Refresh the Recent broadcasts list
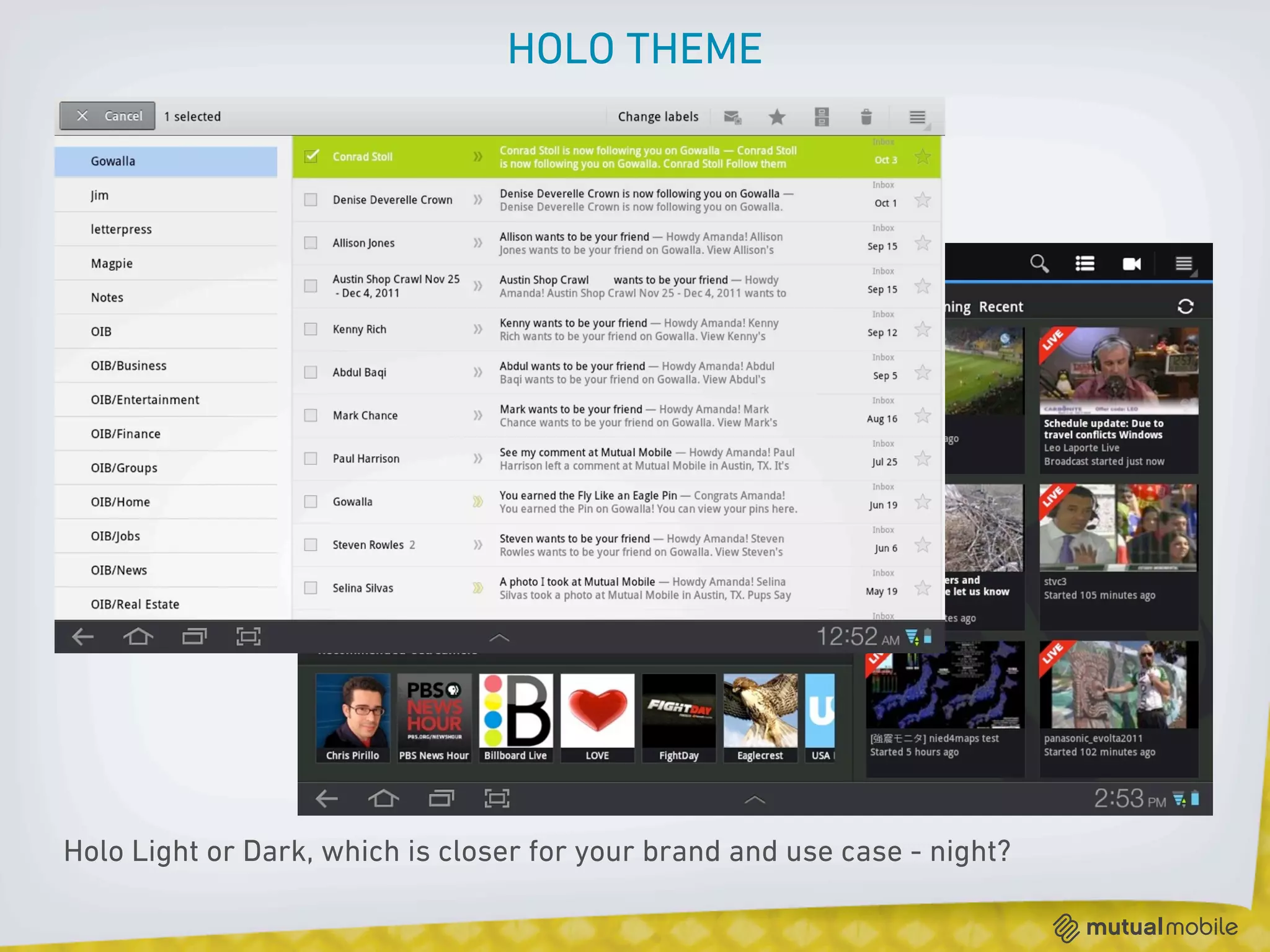Screen dimensions: 1270x952 1186,306
